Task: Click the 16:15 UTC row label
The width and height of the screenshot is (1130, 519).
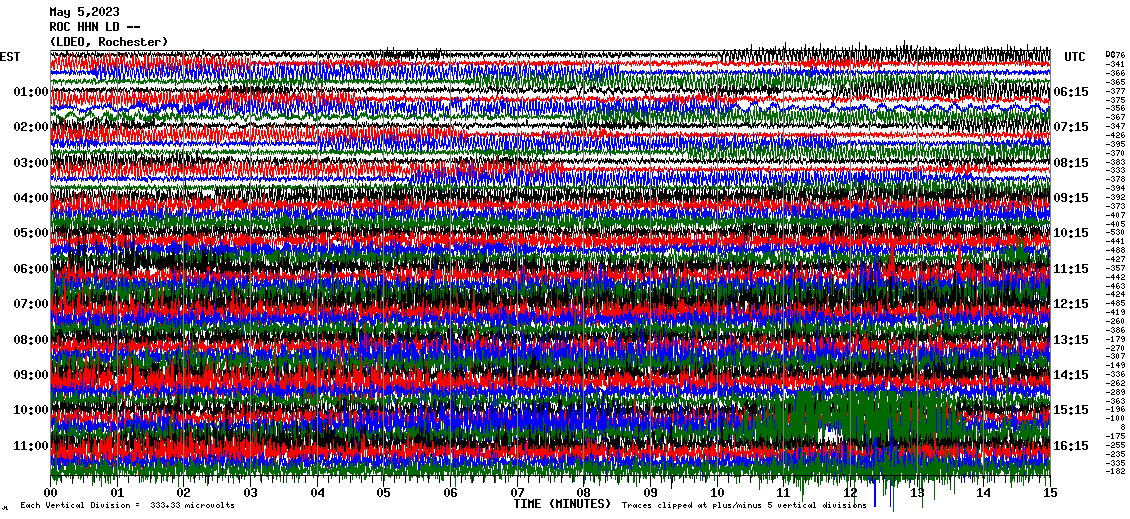Action: tap(1070, 446)
